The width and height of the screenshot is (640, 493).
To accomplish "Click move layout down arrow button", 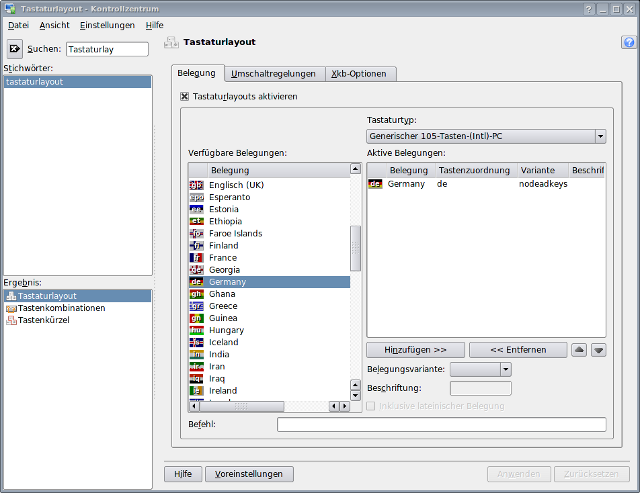I will pyautogui.click(x=599, y=350).
